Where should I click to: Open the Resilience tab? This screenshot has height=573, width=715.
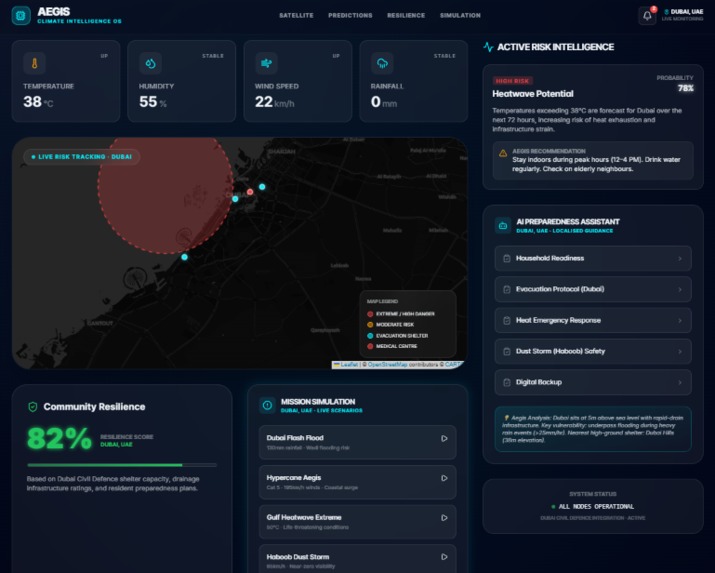406,15
